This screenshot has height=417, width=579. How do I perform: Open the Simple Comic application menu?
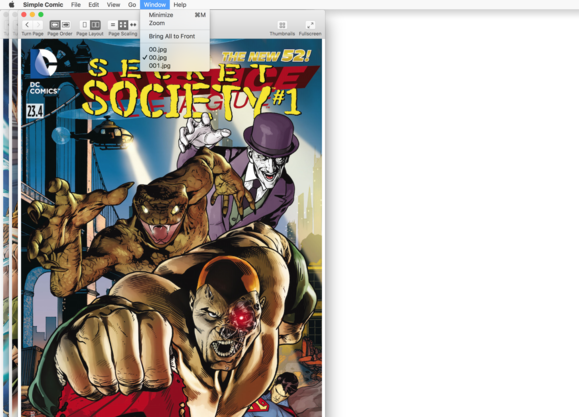click(x=43, y=4)
